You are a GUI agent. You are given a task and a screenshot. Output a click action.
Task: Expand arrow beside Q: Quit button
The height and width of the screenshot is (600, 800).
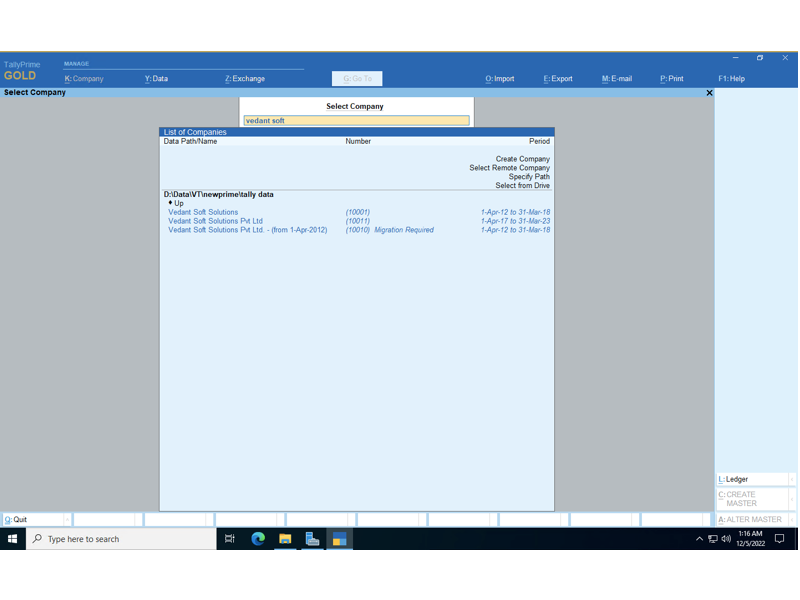coord(67,519)
